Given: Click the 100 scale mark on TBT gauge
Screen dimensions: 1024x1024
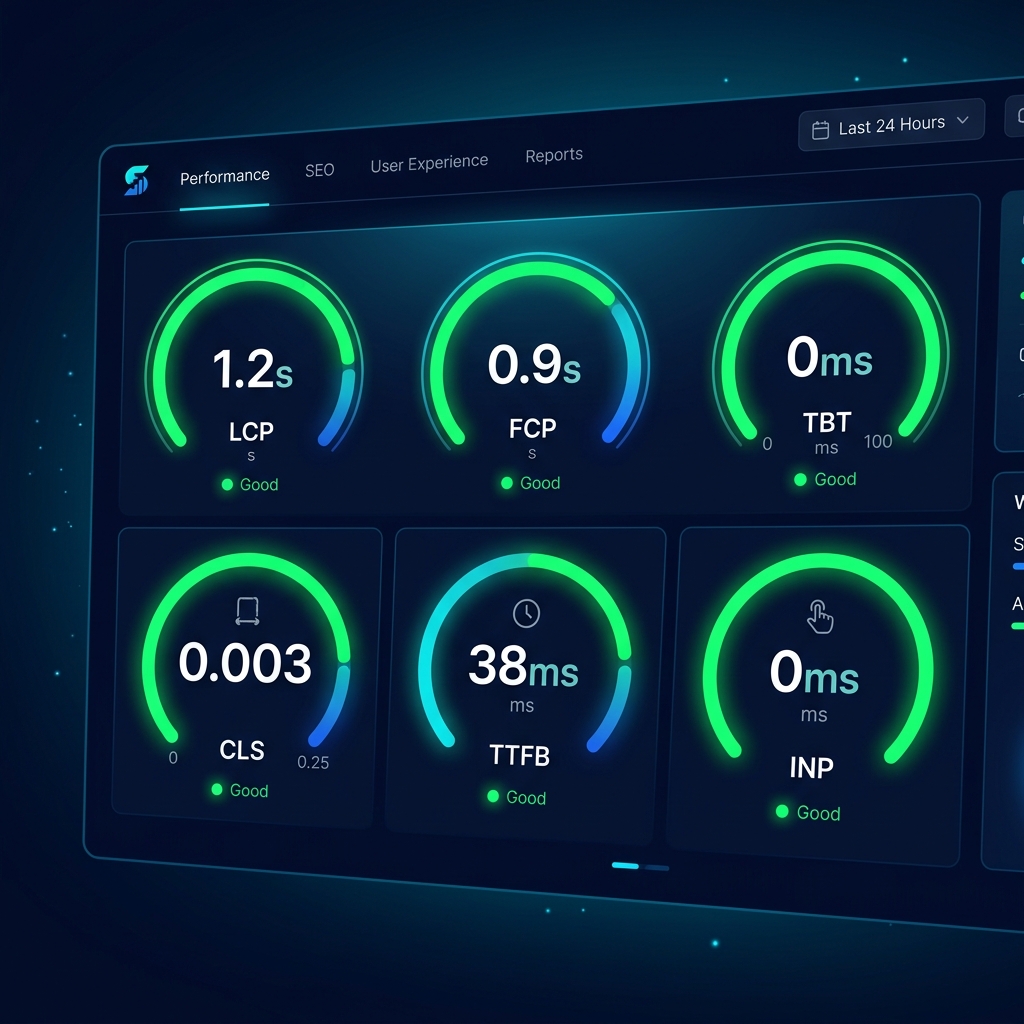Looking at the screenshot, I should [878, 442].
